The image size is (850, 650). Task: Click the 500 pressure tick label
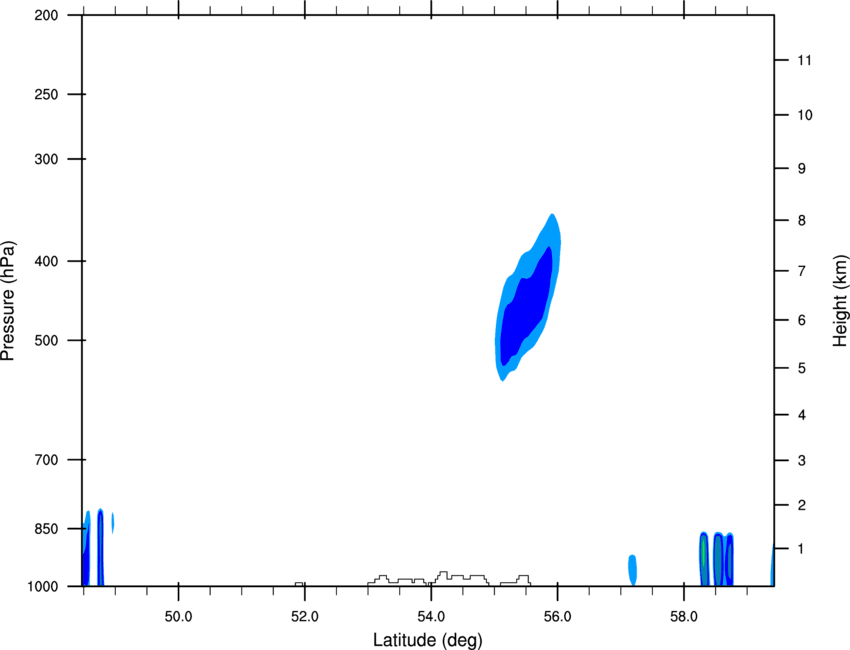point(46,340)
